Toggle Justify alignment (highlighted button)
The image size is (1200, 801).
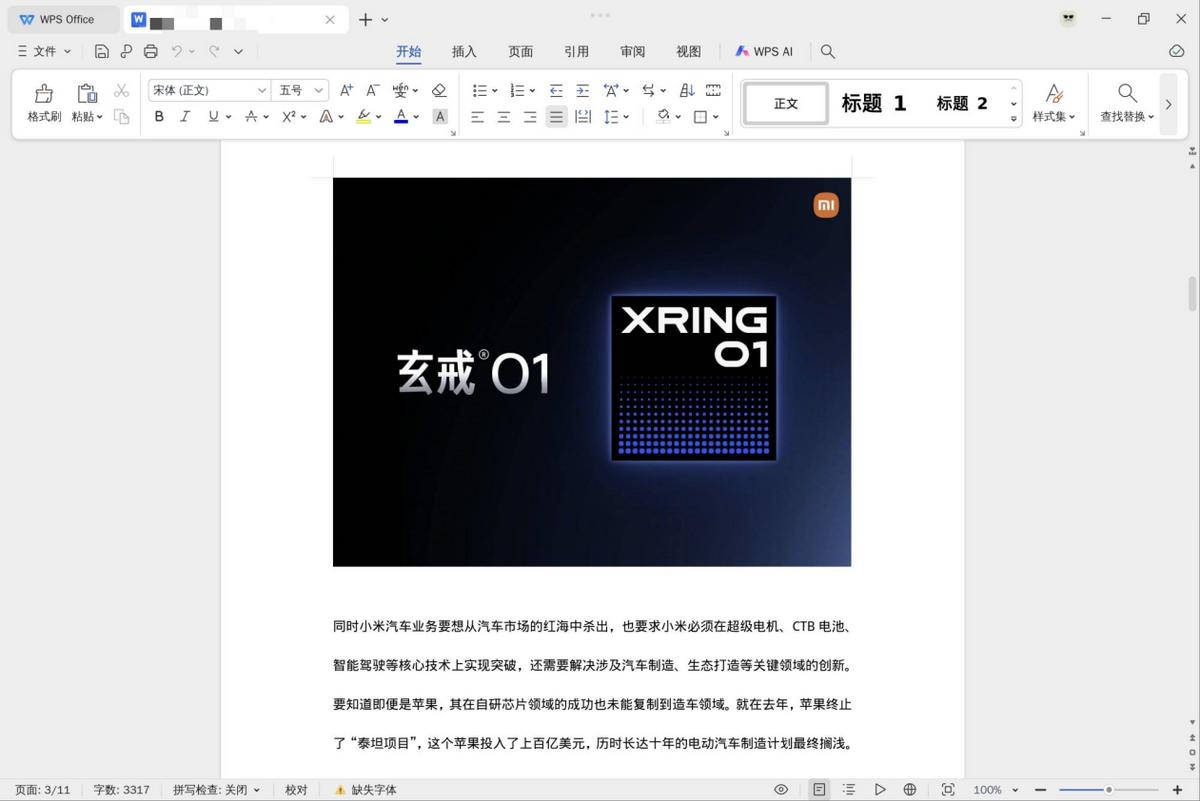556,117
